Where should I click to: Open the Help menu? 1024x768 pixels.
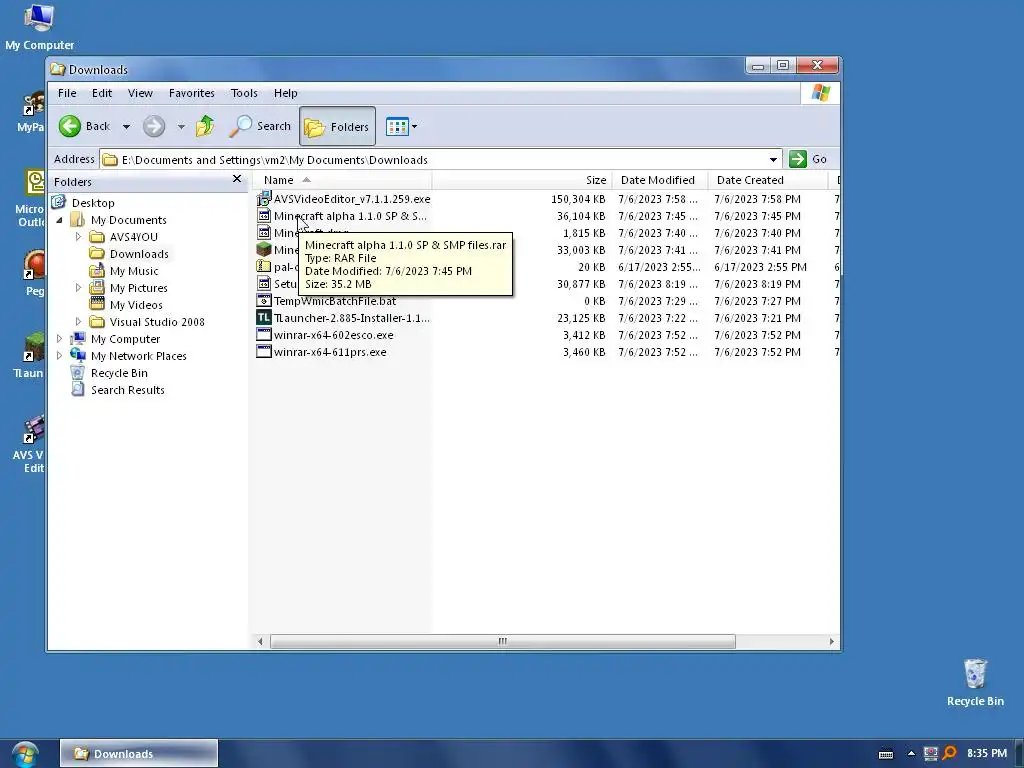[285, 93]
